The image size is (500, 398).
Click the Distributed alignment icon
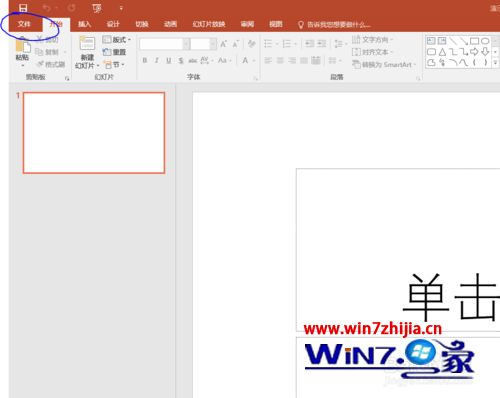pos(316,60)
